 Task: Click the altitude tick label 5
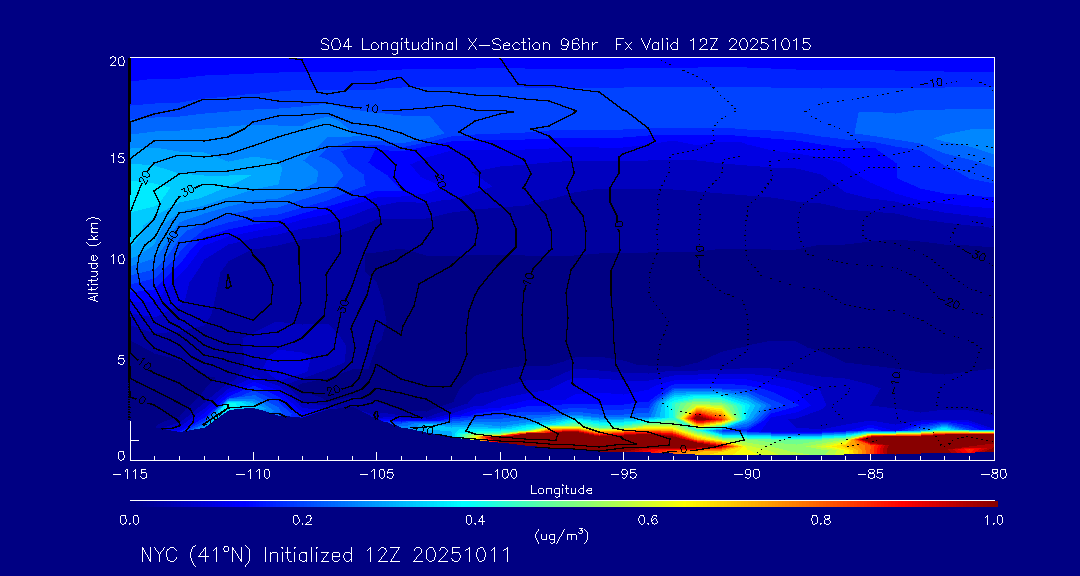[x=121, y=359]
